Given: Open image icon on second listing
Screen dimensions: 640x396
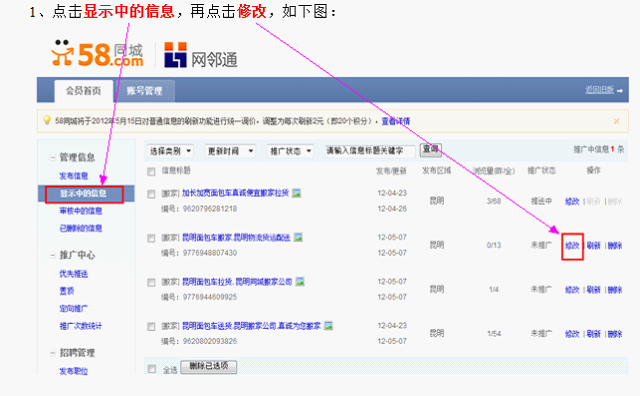Looking at the screenshot, I should (298, 237).
